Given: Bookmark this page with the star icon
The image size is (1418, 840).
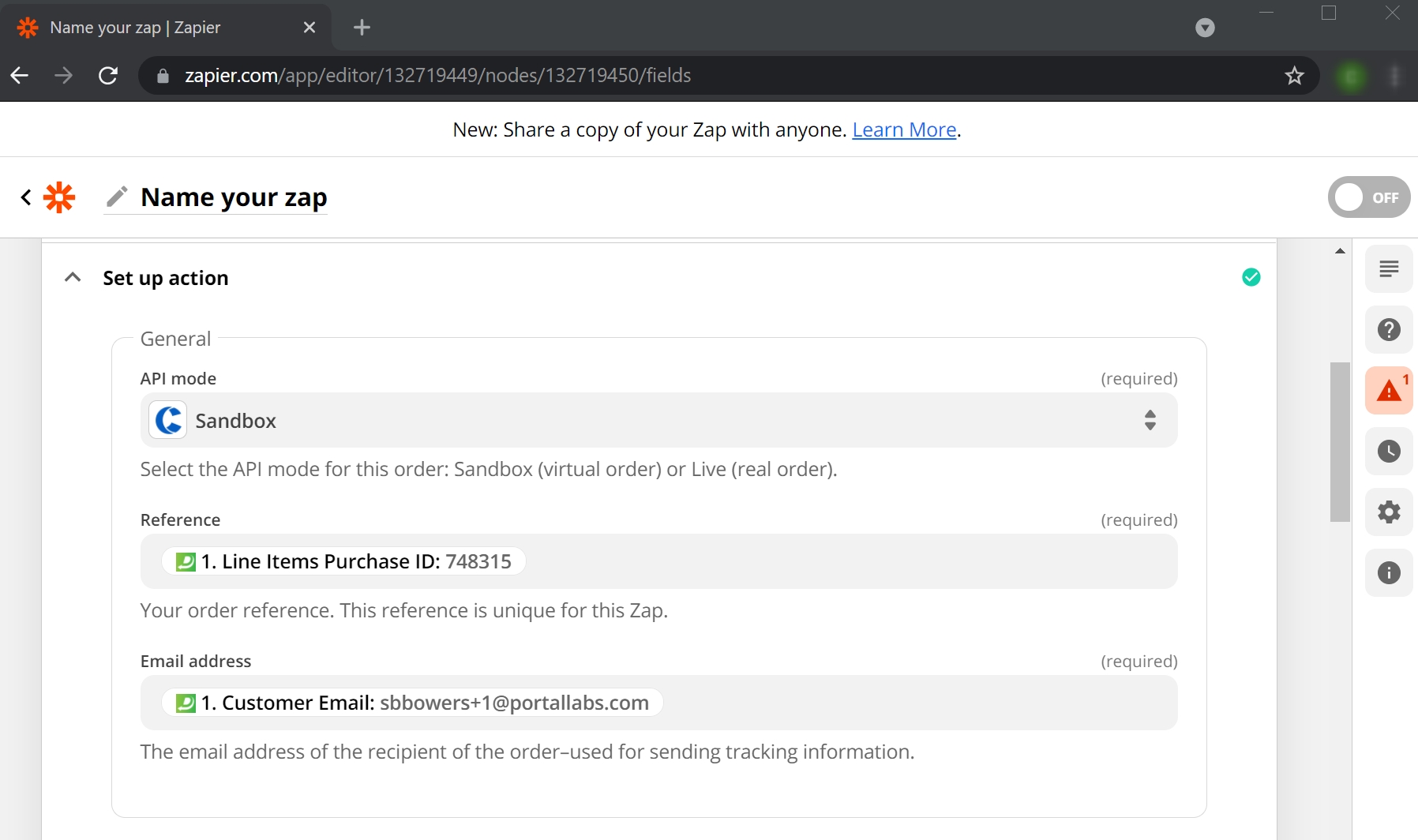Looking at the screenshot, I should (x=1294, y=76).
